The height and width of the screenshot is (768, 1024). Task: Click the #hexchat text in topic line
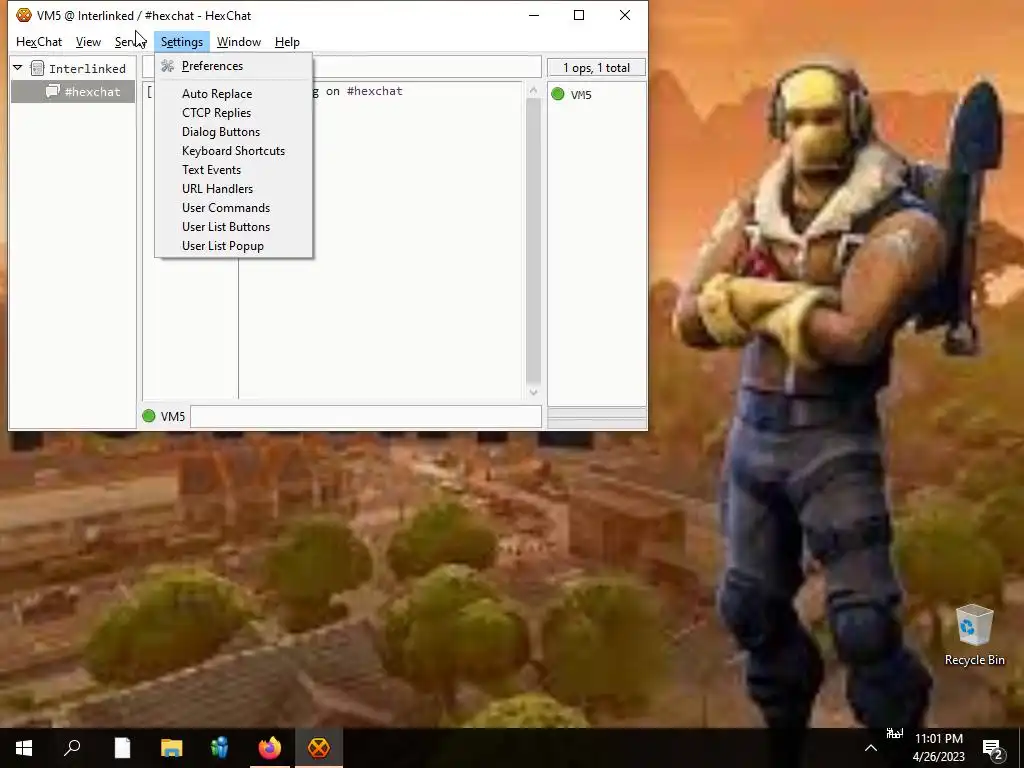(374, 91)
